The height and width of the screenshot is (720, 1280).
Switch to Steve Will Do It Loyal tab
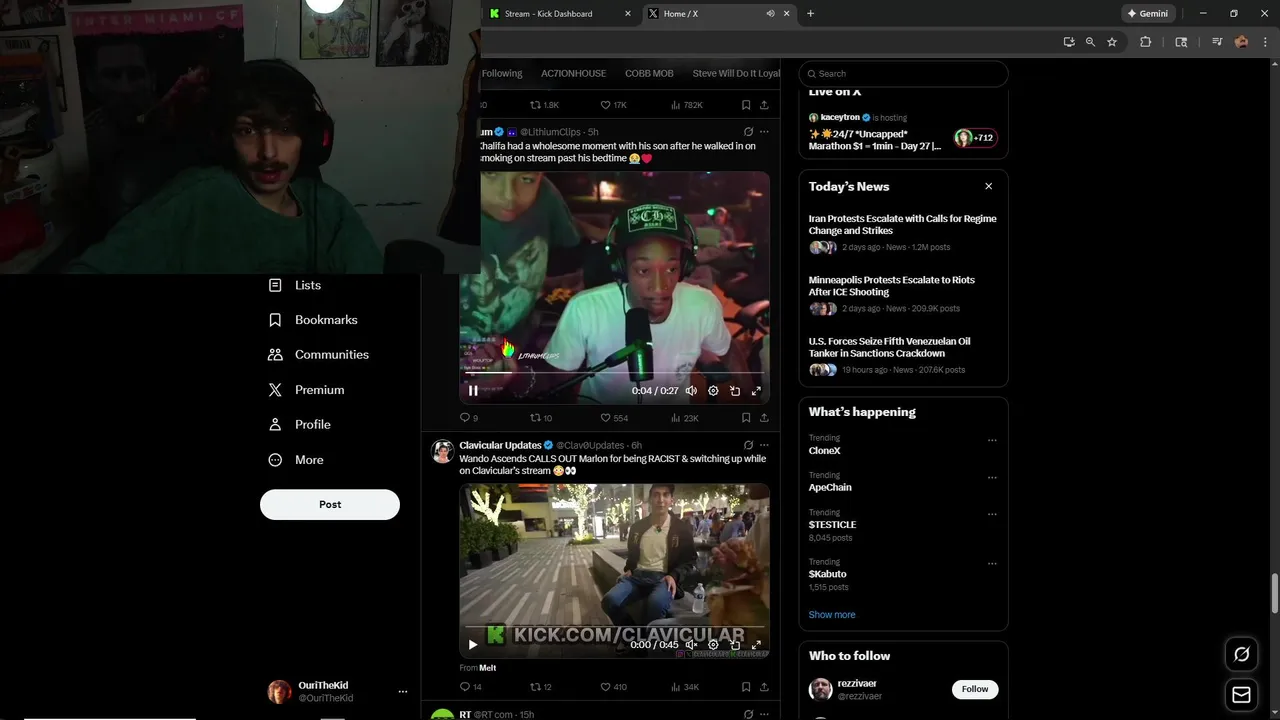(736, 73)
